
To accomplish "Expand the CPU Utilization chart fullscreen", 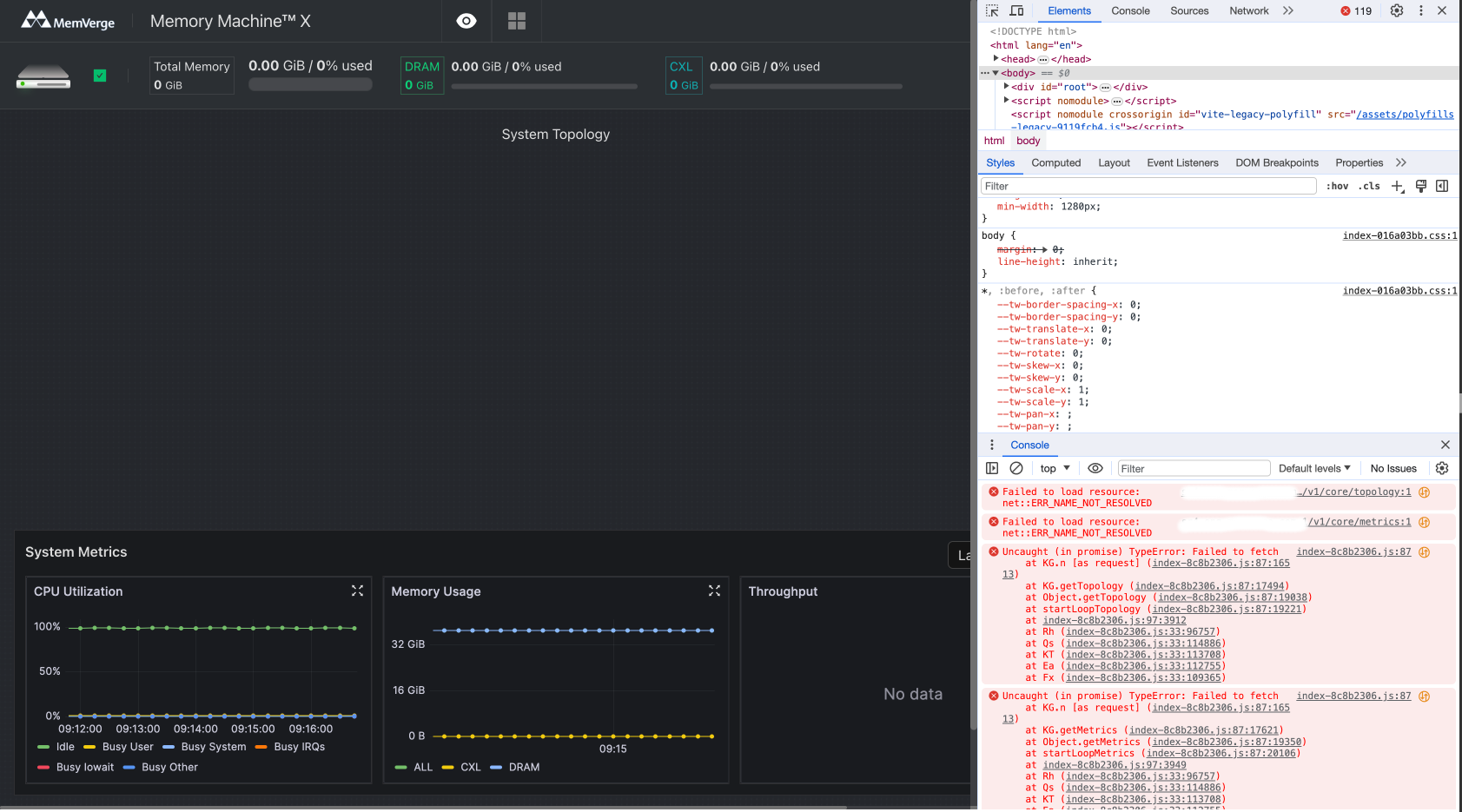I will (357, 591).
